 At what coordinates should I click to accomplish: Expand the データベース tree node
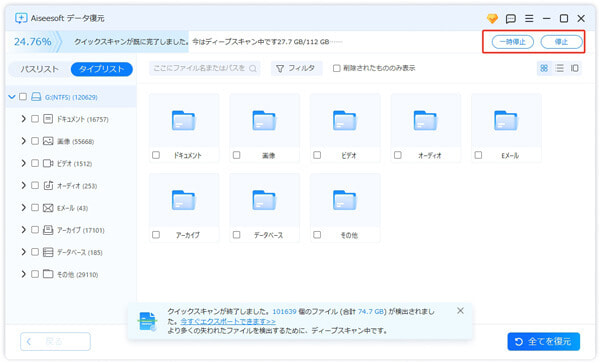click(x=24, y=252)
